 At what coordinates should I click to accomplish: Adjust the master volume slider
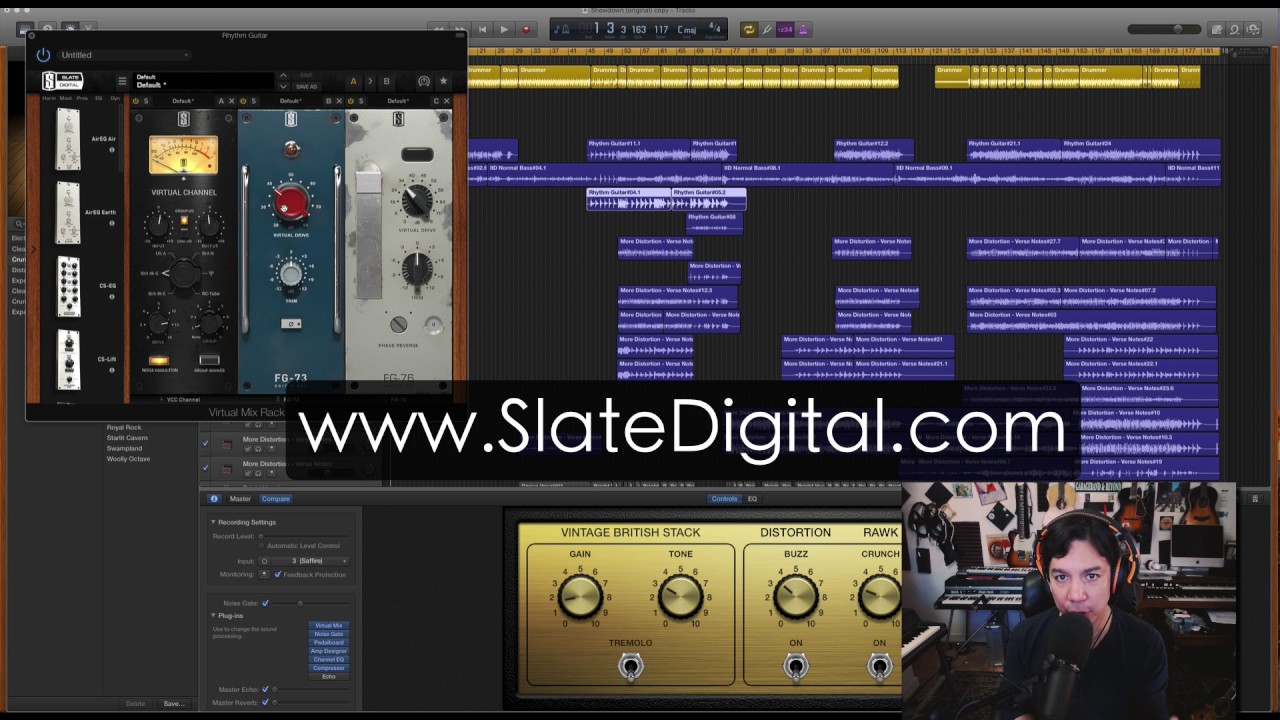click(x=1163, y=30)
